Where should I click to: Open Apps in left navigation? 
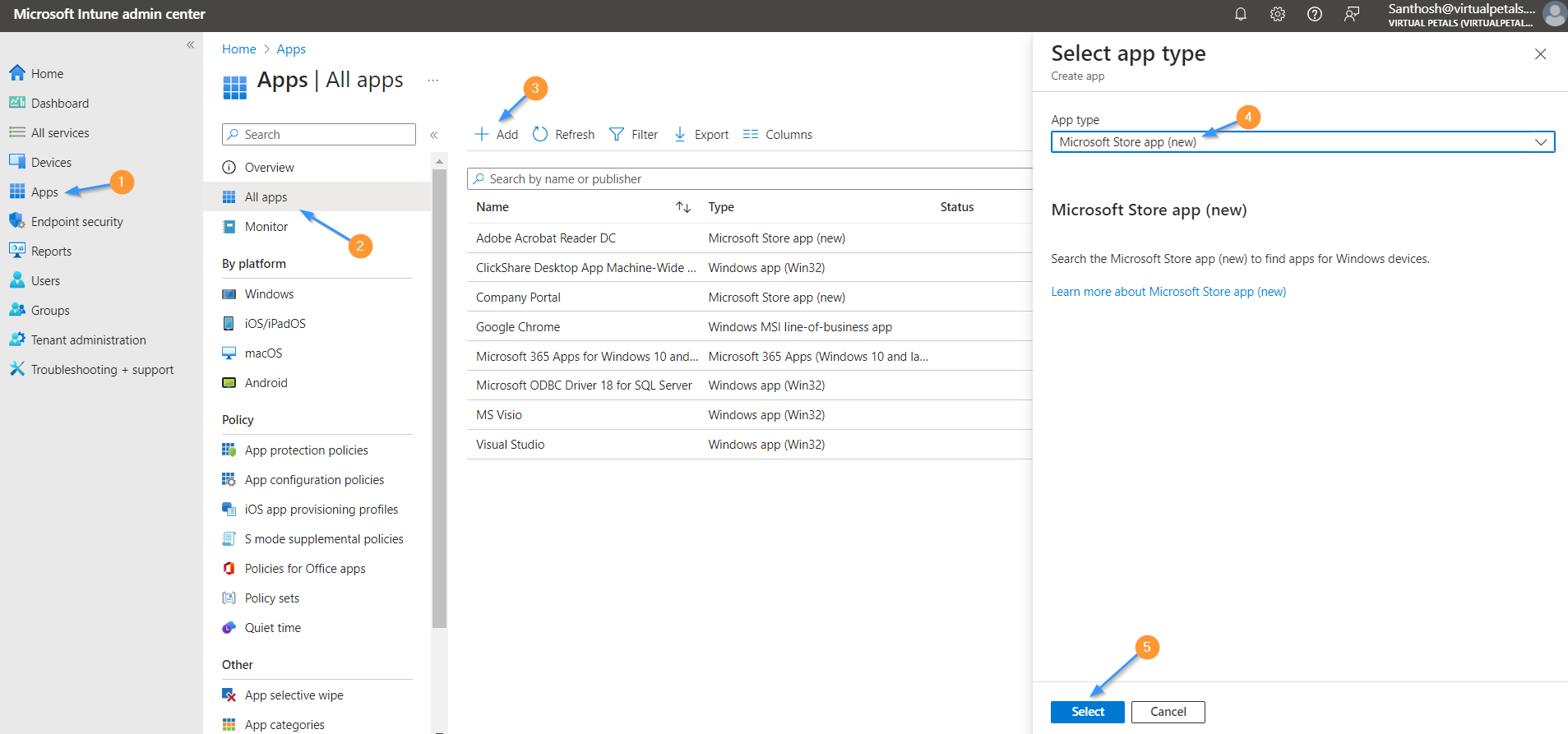[x=44, y=192]
